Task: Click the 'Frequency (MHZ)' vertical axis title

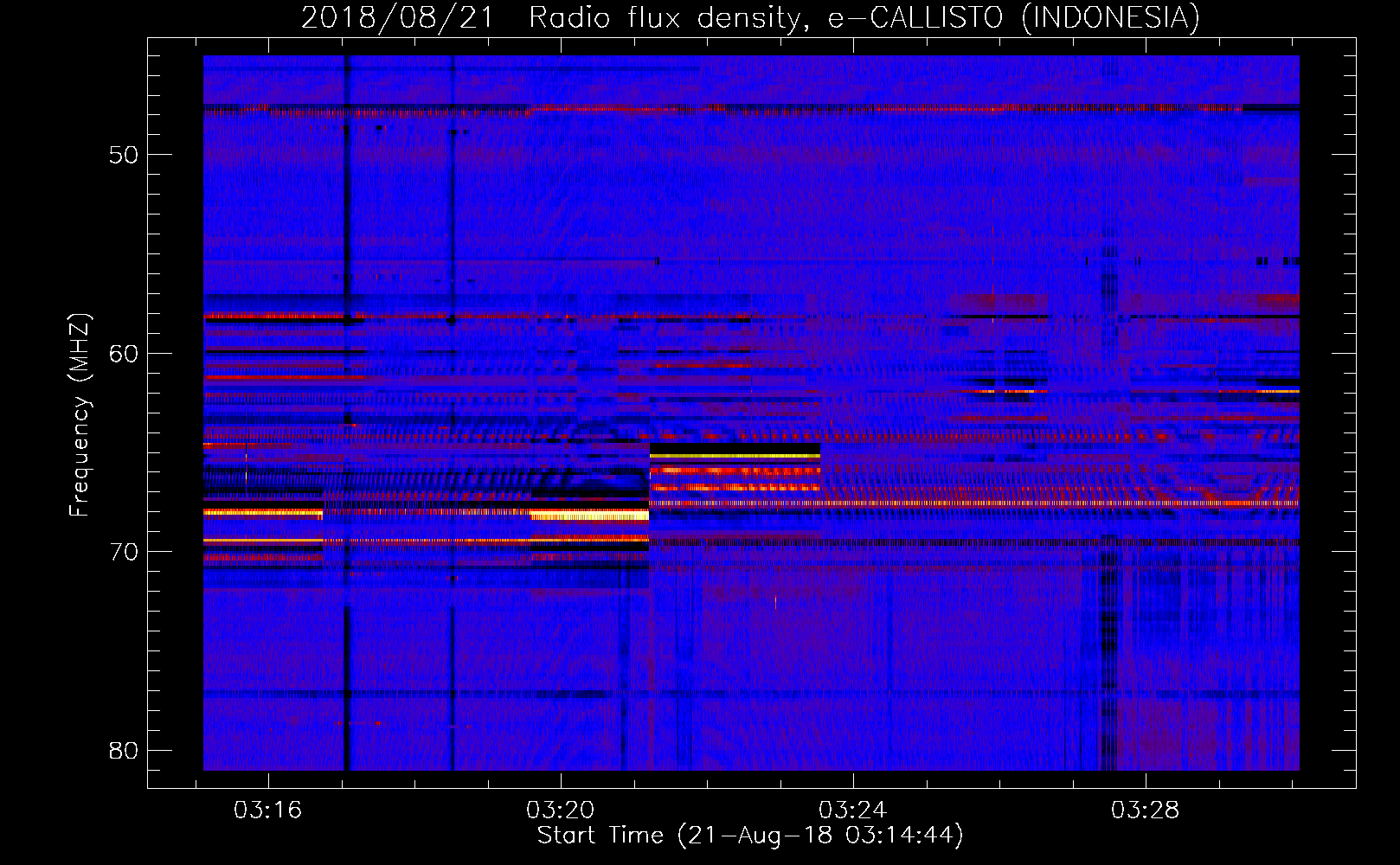Action: click(79, 414)
